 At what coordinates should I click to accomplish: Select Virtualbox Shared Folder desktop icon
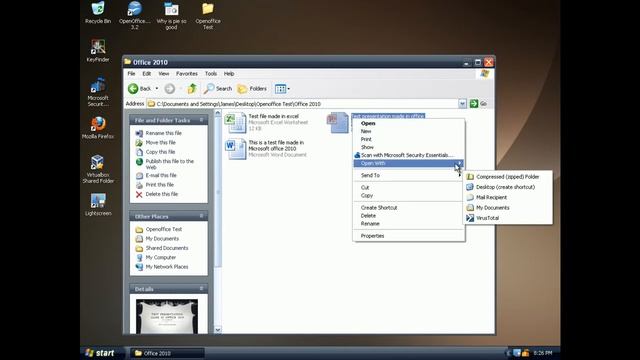click(98, 169)
